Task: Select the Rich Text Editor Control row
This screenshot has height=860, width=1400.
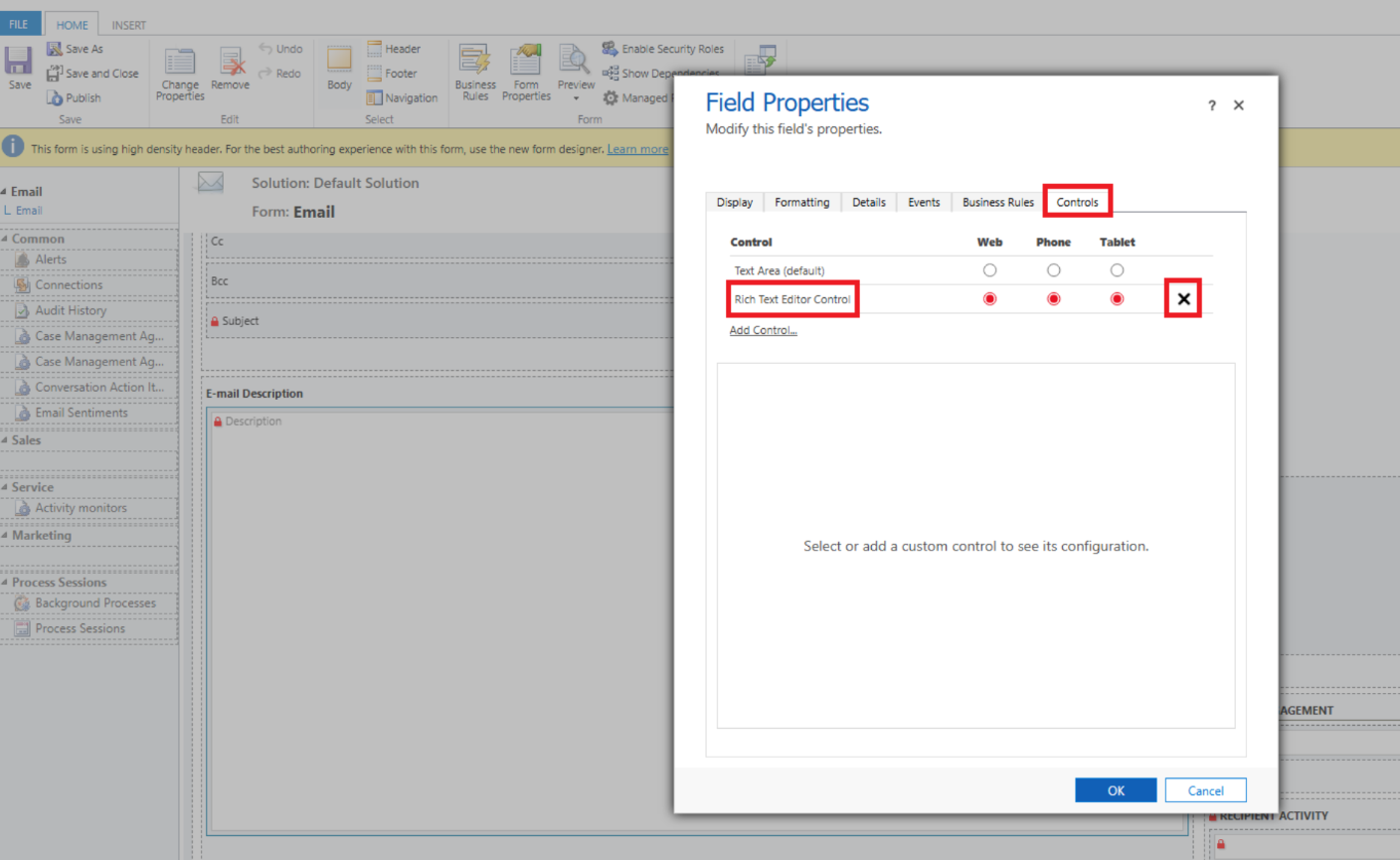Action: click(x=791, y=299)
